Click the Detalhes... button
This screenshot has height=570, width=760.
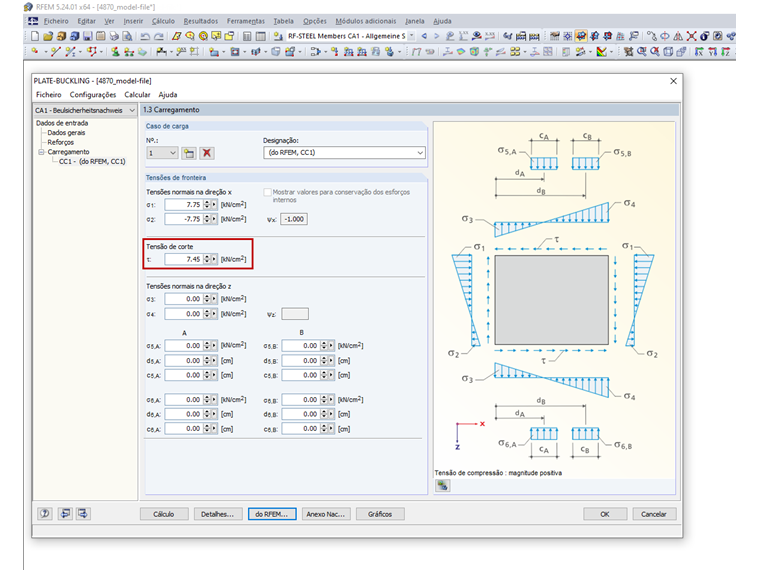(x=218, y=514)
